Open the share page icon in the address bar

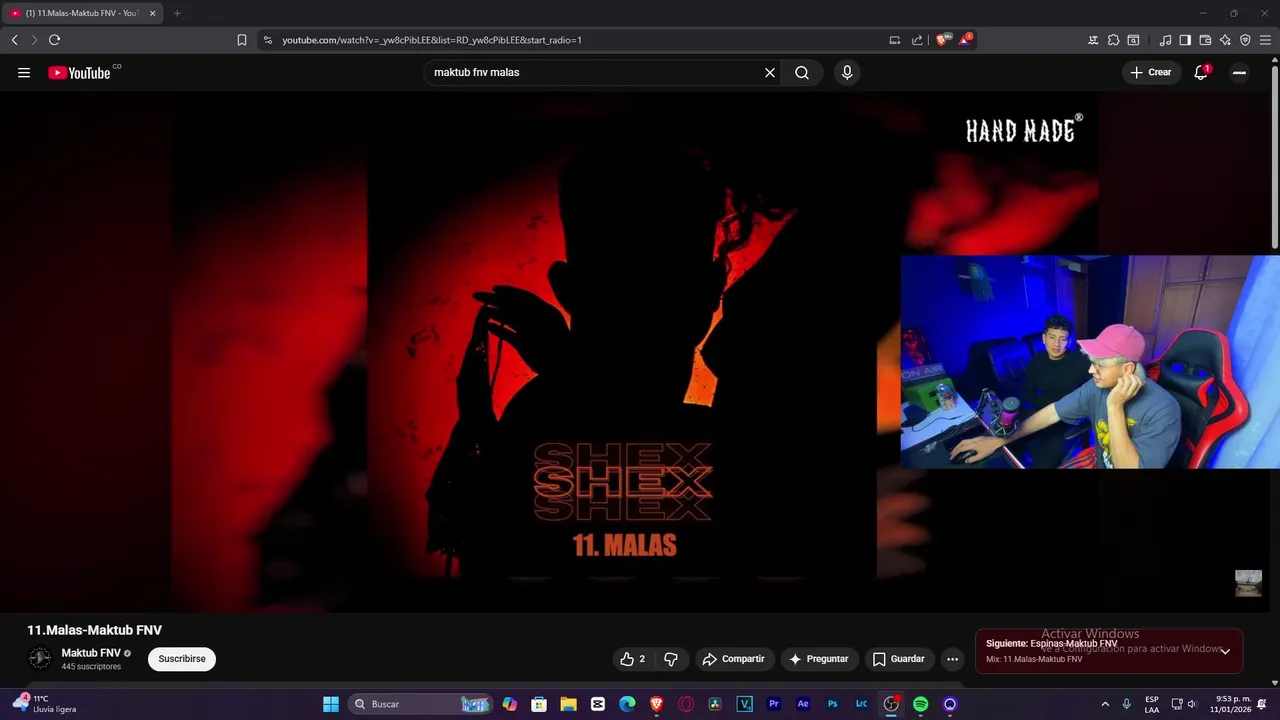point(917,40)
